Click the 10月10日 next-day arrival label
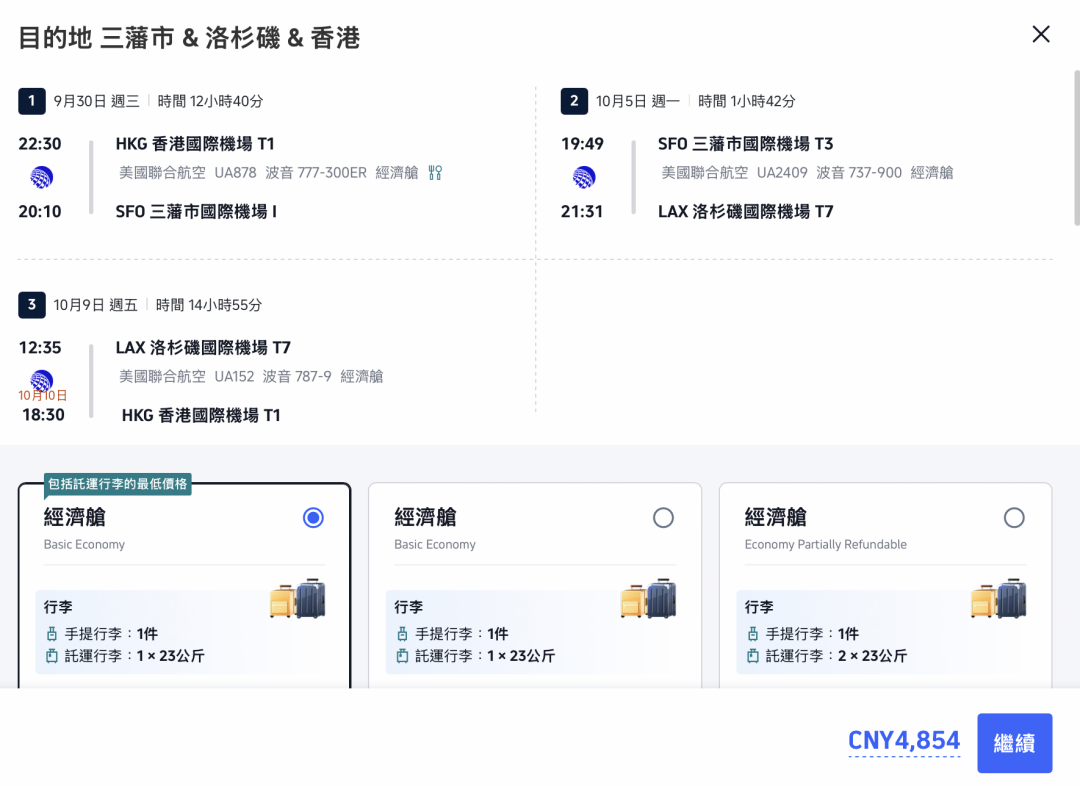Image resolution: width=1080 pixels, height=786 pixels. click(43, 395)
